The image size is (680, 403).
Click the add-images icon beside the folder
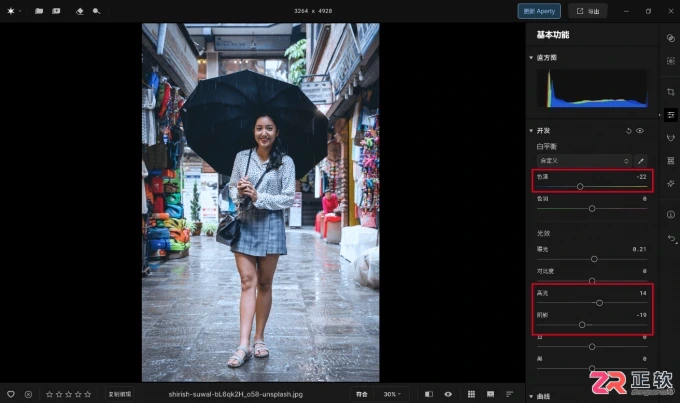tap(56, 11)
